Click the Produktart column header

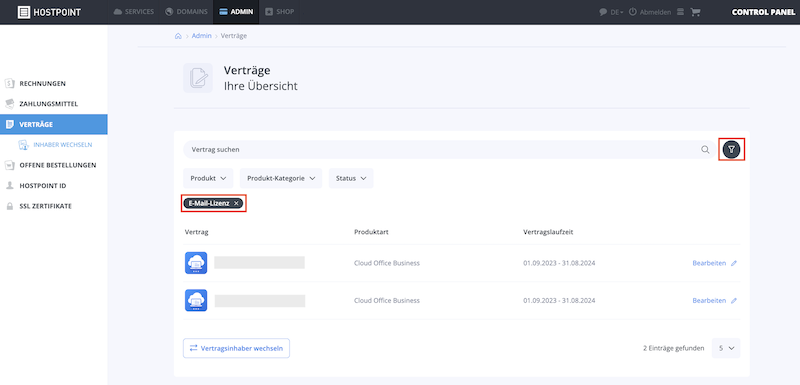(372, 232)
